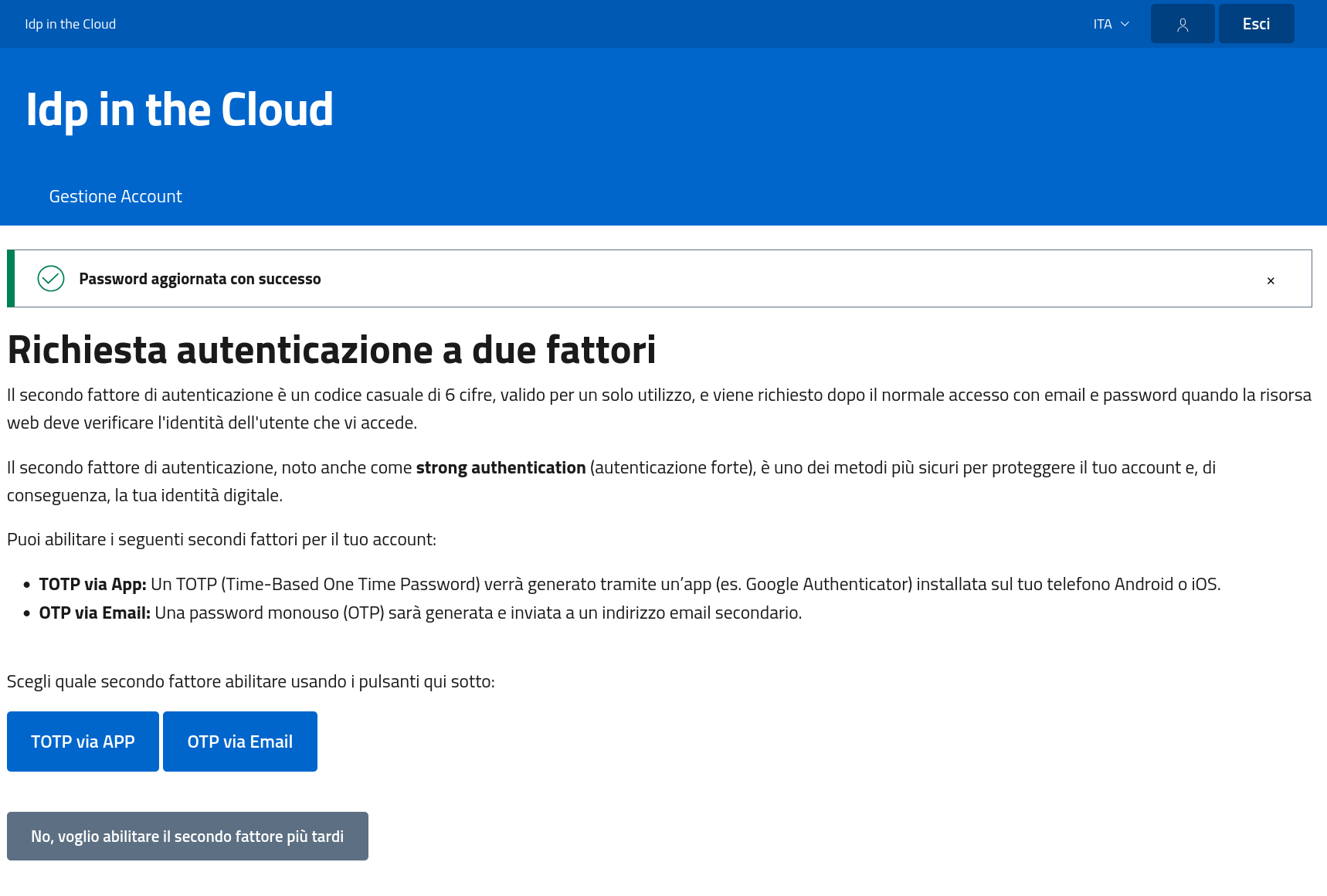Click the Esci logout button

click(1256, 24)
